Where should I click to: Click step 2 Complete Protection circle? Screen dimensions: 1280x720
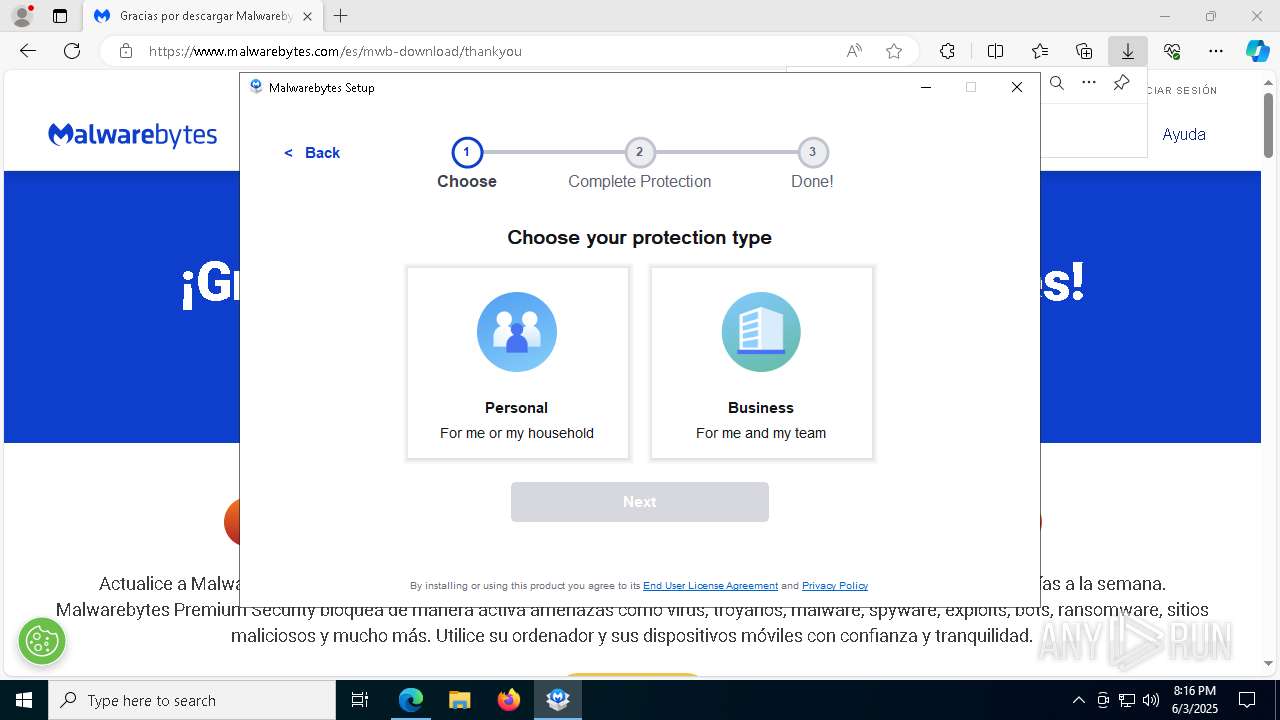[x=640, y=152]
